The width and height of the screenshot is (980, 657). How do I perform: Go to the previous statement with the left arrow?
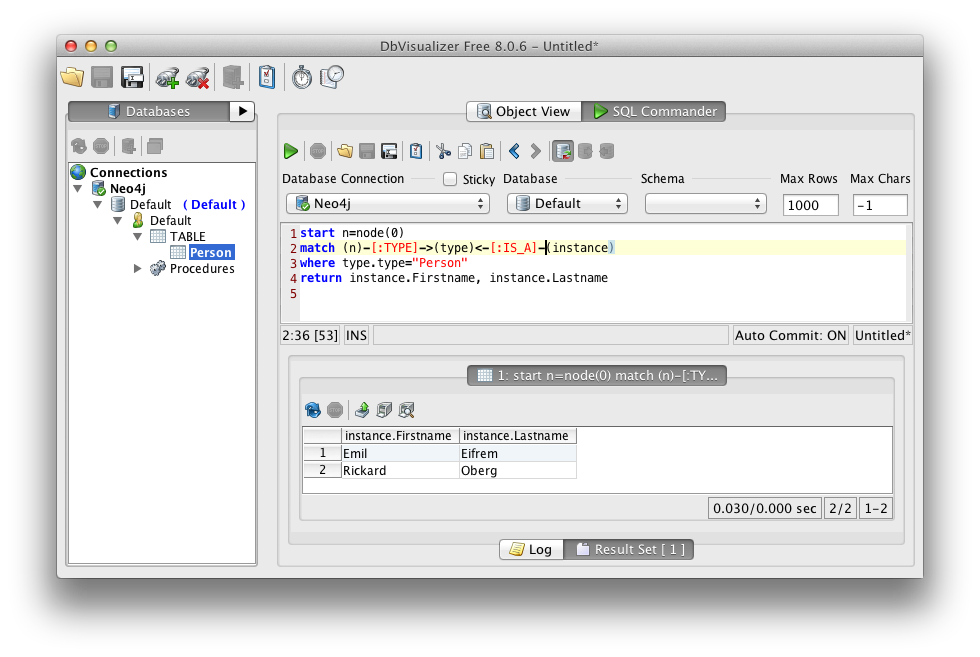tap(514, 151)
